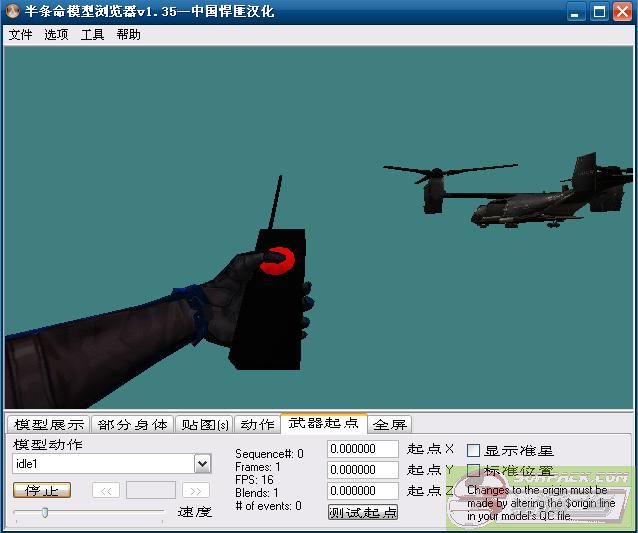This screenshot has width=638, height=533.
Task: Open the 工具 menu
Action: [92, 34]
